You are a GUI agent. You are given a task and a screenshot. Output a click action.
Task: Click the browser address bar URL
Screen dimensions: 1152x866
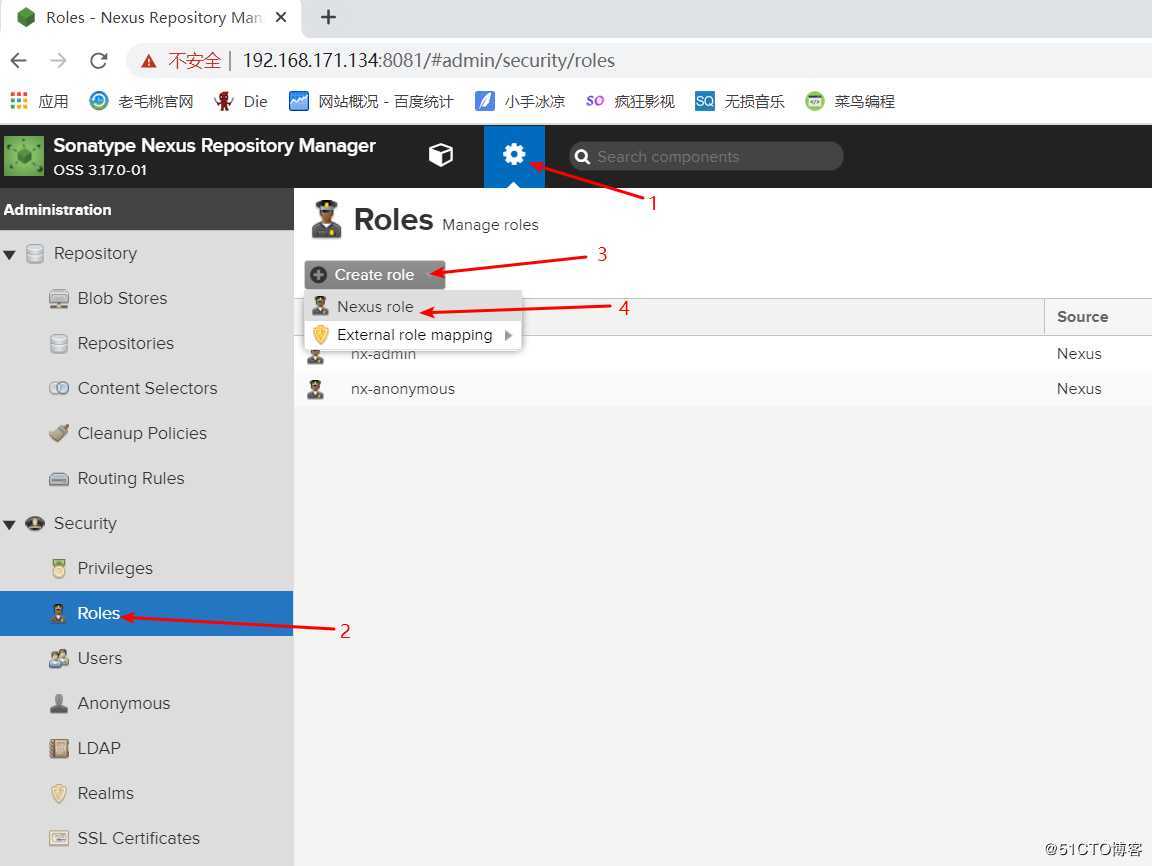(428, 60)
